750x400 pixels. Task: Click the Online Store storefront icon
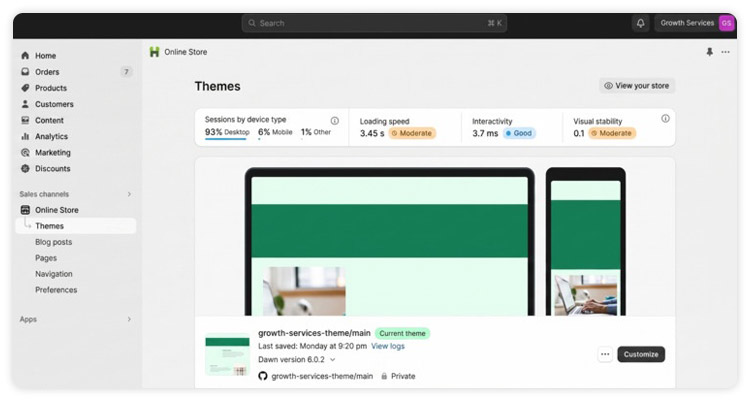pyautogui.click(x=25, y=210)
